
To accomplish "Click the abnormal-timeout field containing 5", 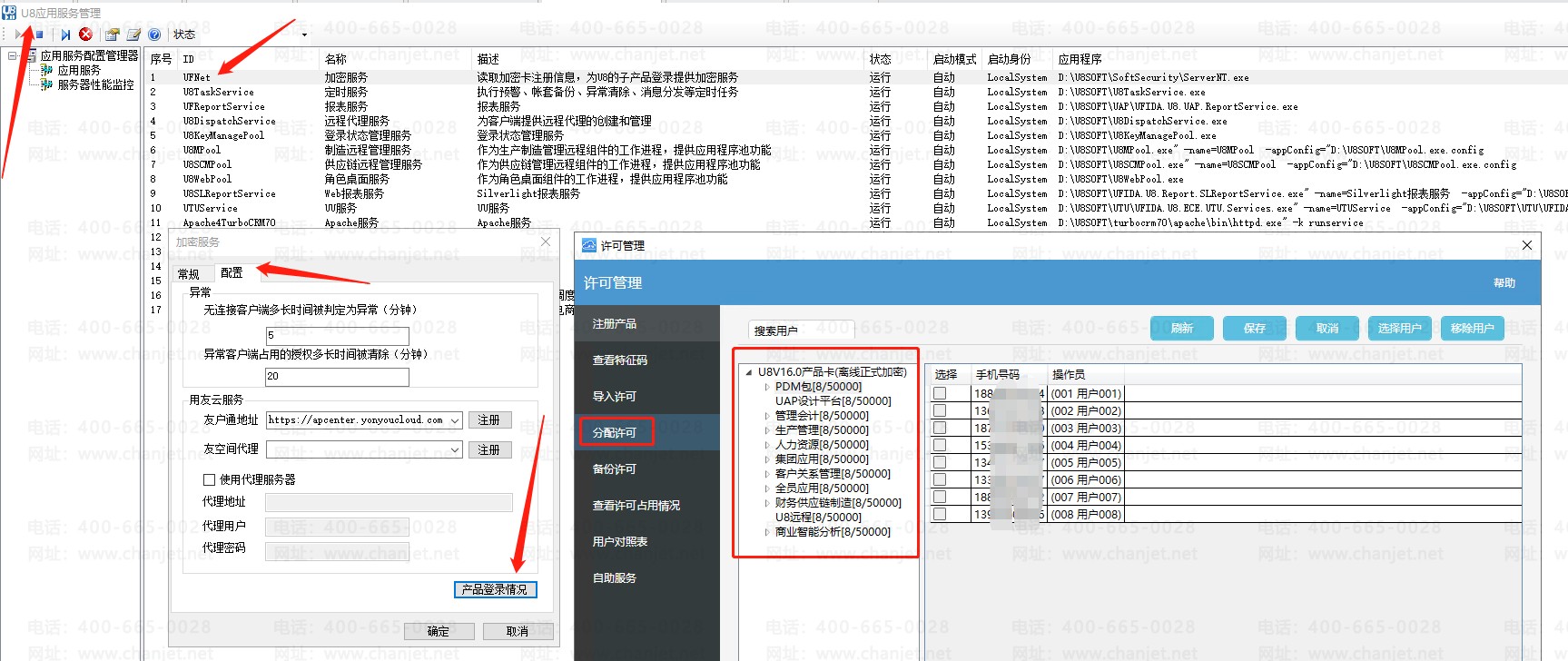I will click(x=337, y=335).
